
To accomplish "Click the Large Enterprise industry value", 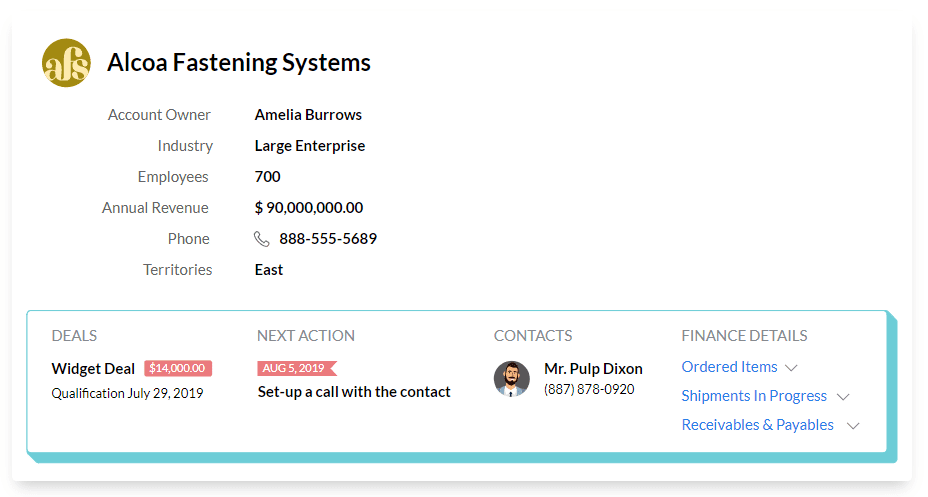I will 310,146.
